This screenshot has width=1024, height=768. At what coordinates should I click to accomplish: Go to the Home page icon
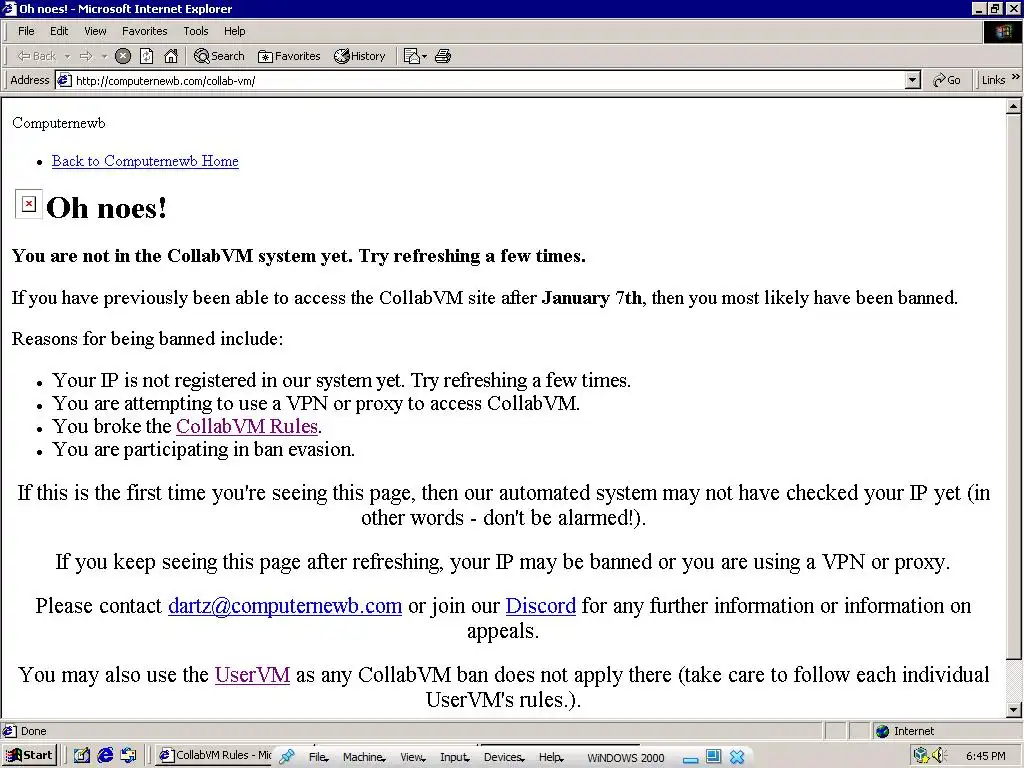pyautogui.click(x=171, y=56)
